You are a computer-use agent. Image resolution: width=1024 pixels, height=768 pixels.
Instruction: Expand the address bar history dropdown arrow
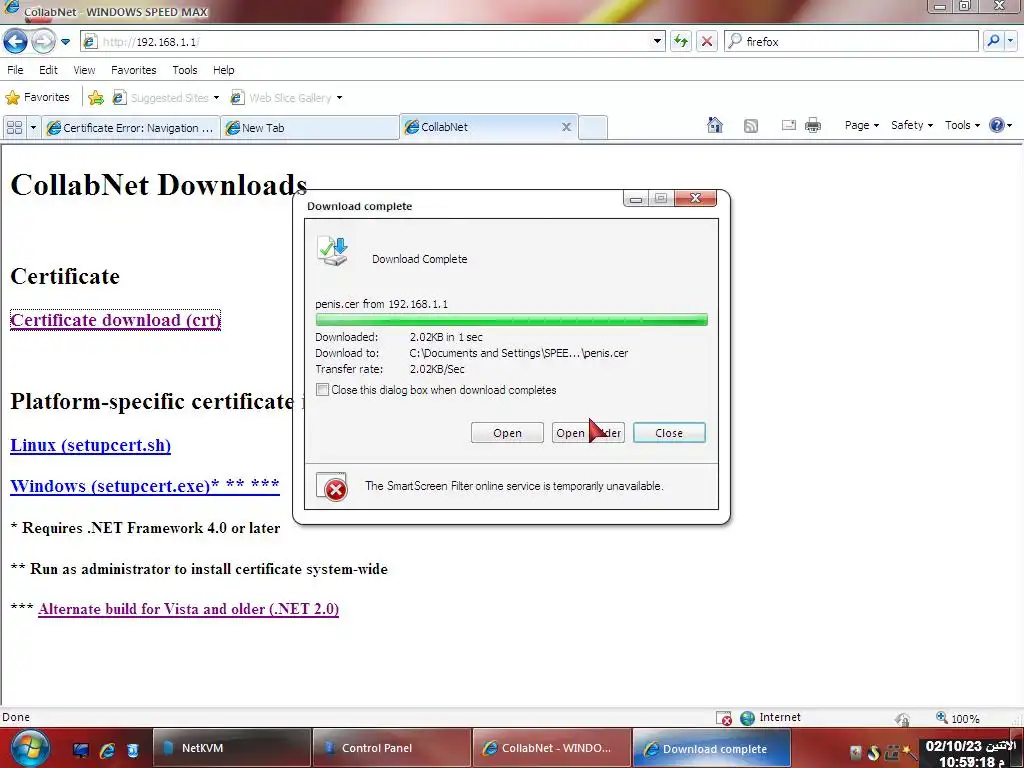coord(657,42)
